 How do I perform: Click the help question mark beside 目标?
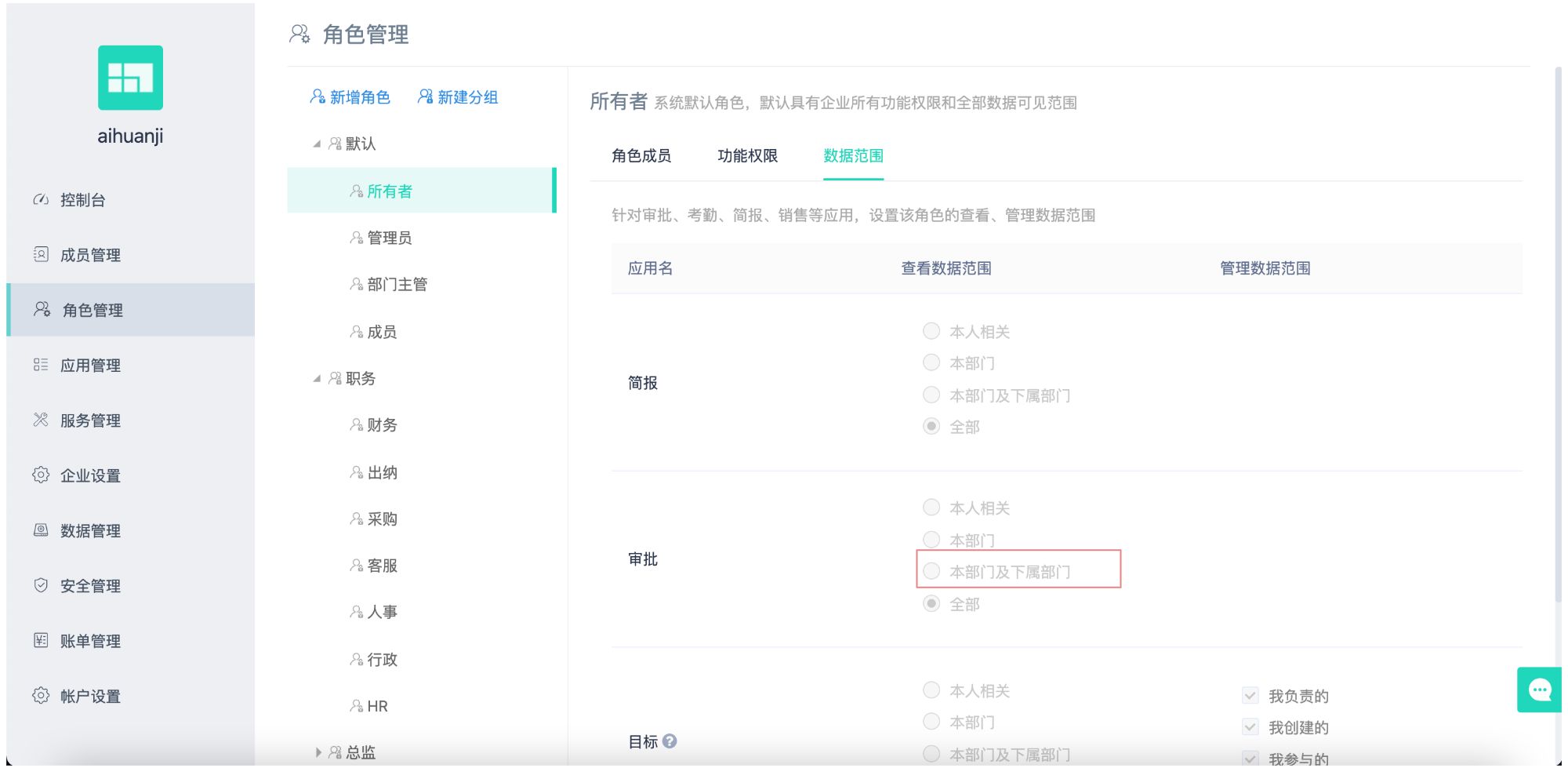670,741
